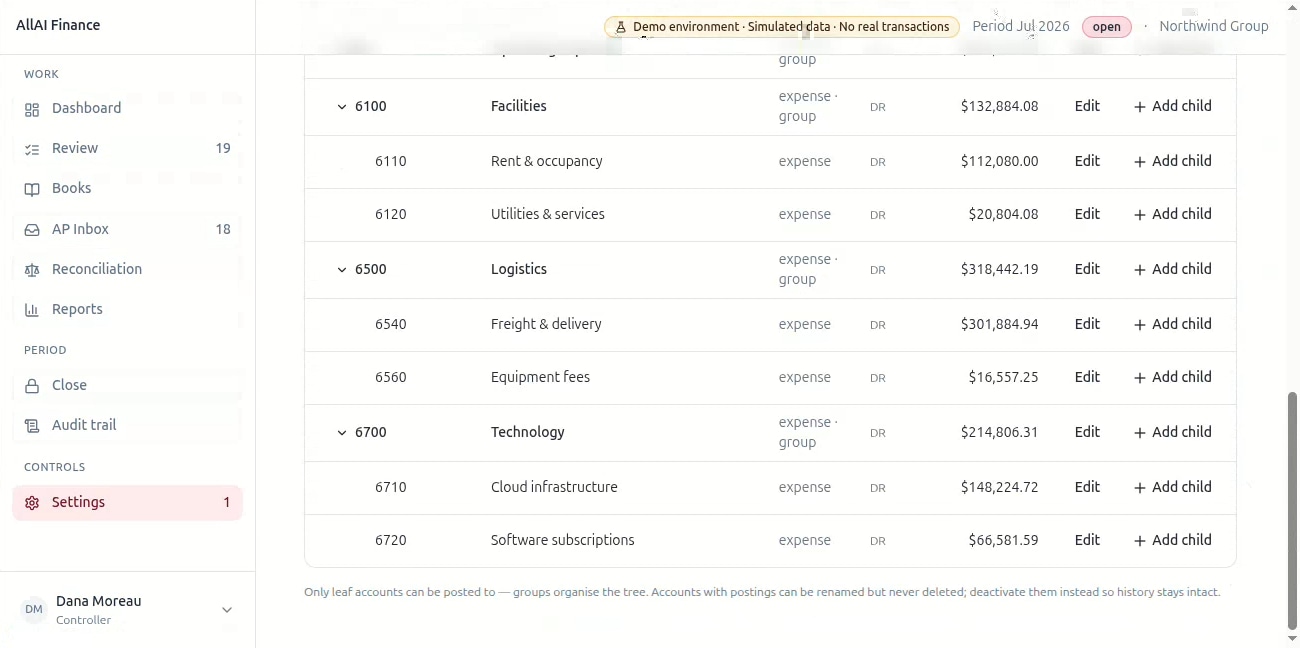1300x648 pixels.
Task: Click the Books open-book icon
Action: click(x=32, y=189)
